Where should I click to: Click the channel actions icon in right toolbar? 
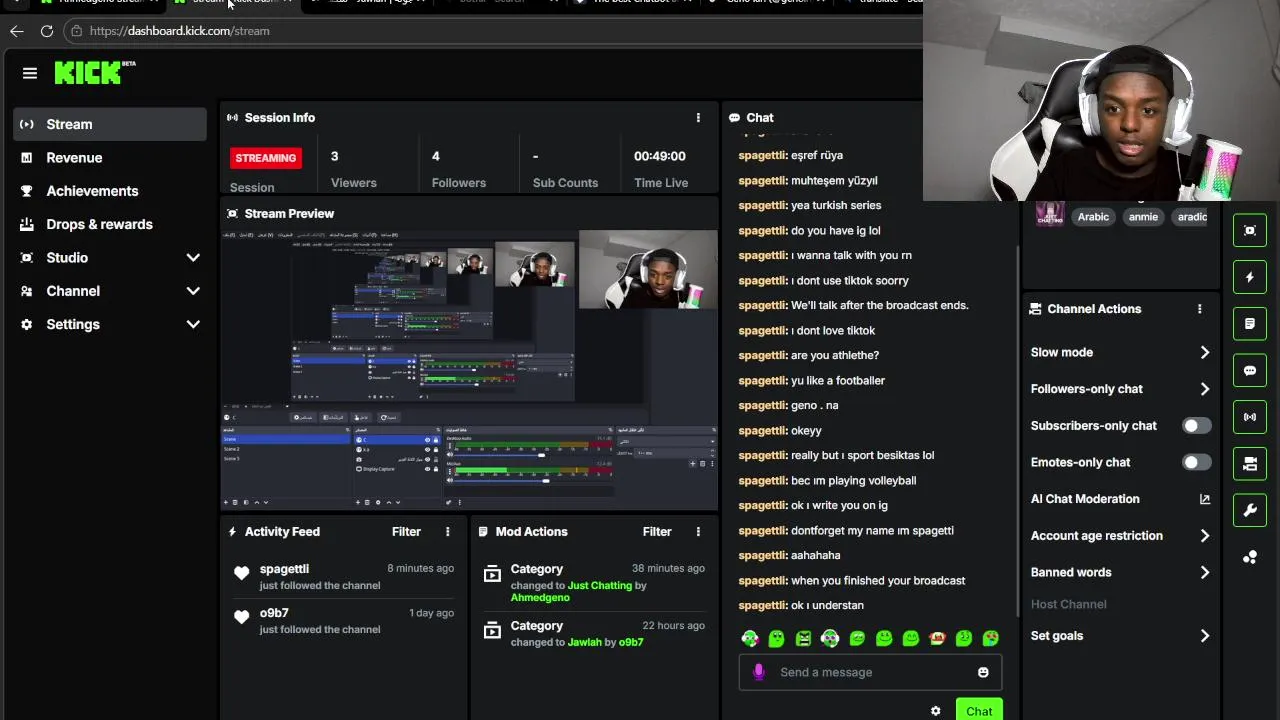(x=1250, y=464)
